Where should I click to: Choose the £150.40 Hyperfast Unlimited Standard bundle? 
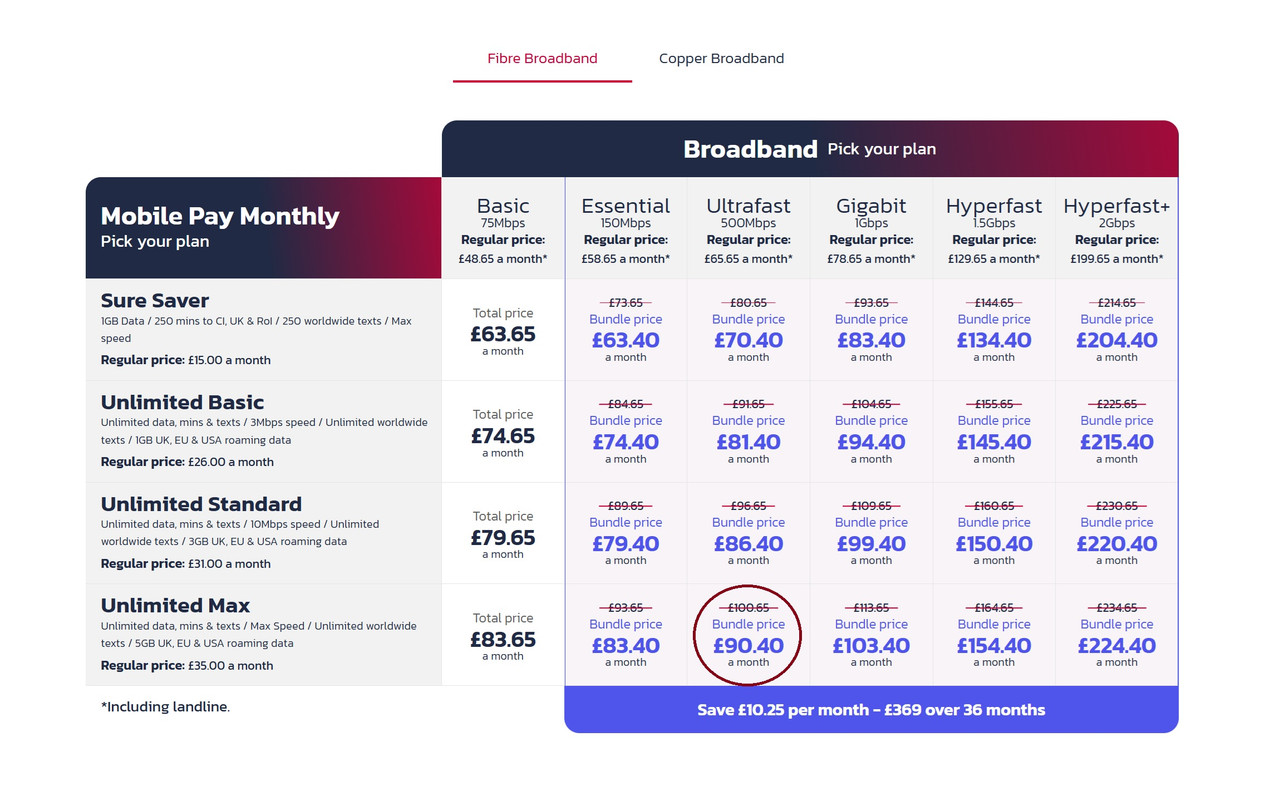(994, 543)
